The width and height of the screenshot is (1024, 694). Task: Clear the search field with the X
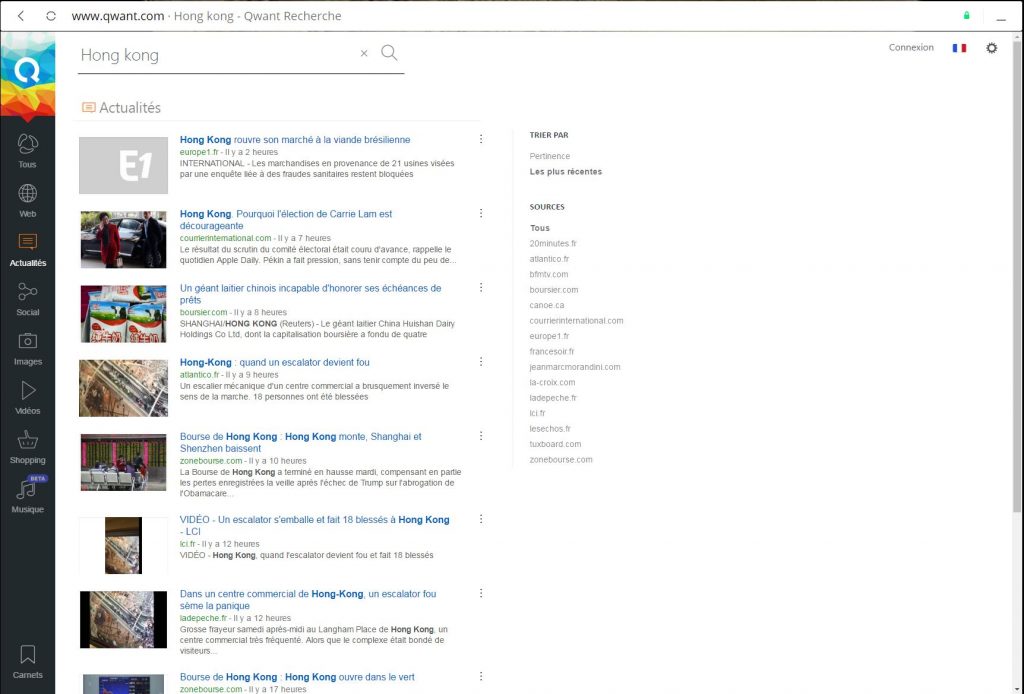(364, 54)
